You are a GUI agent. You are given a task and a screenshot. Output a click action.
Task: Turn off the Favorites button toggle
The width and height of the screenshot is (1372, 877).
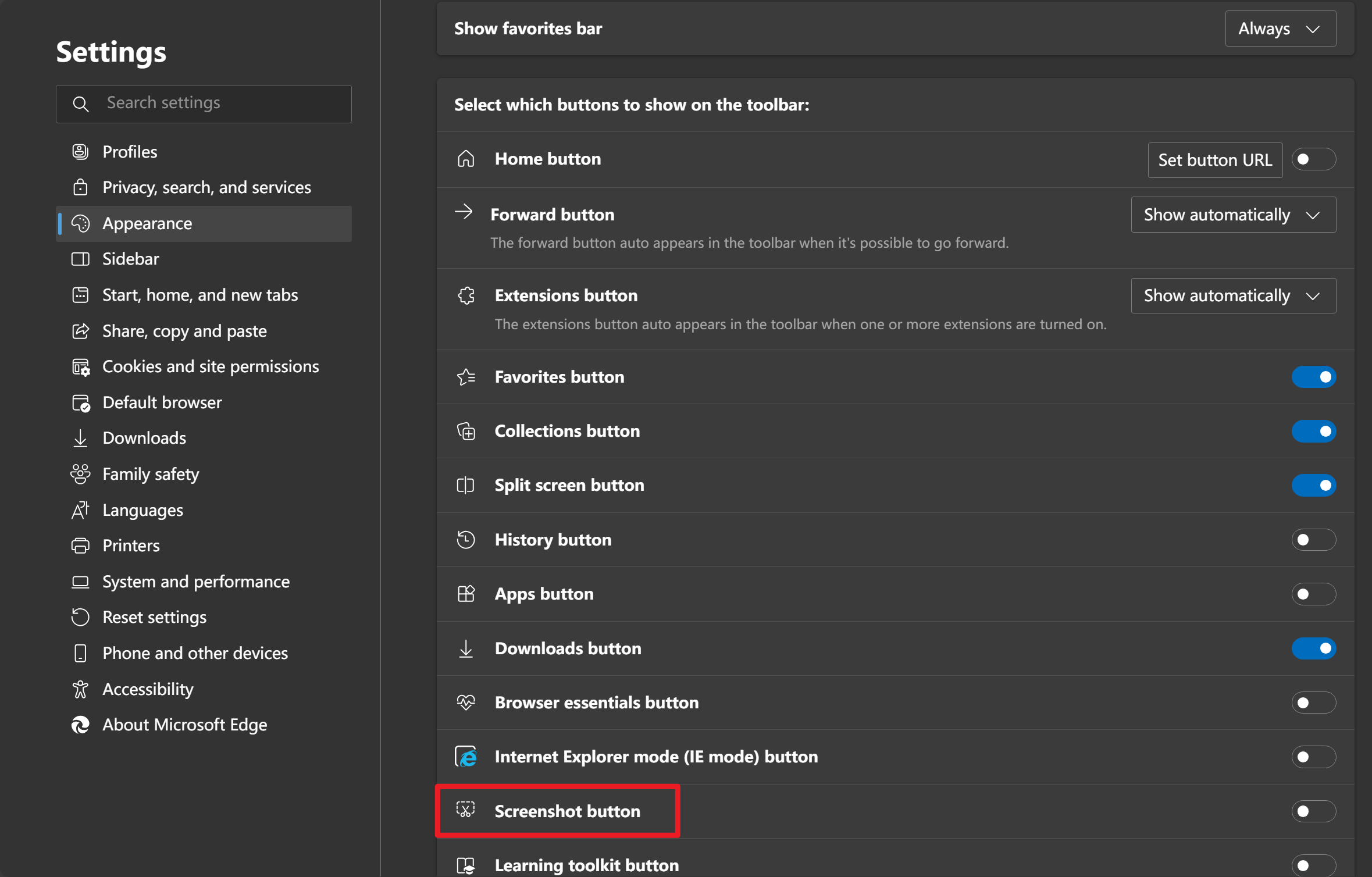(1313, 377)
